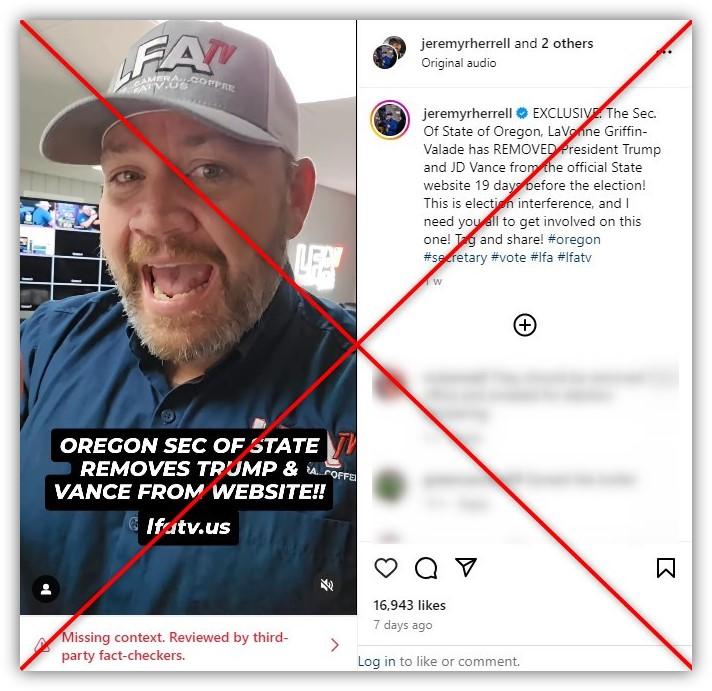The width and height of the screenshot is (712, 691).
Task: Click the video to pause playback
Action: coord(188,317)
